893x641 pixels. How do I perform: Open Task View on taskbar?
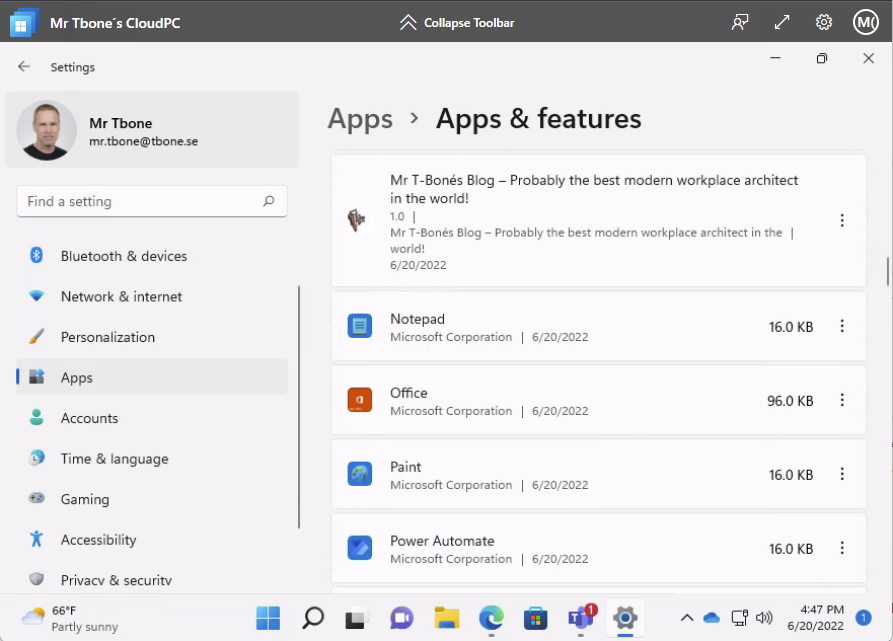(x=357, y=618)
